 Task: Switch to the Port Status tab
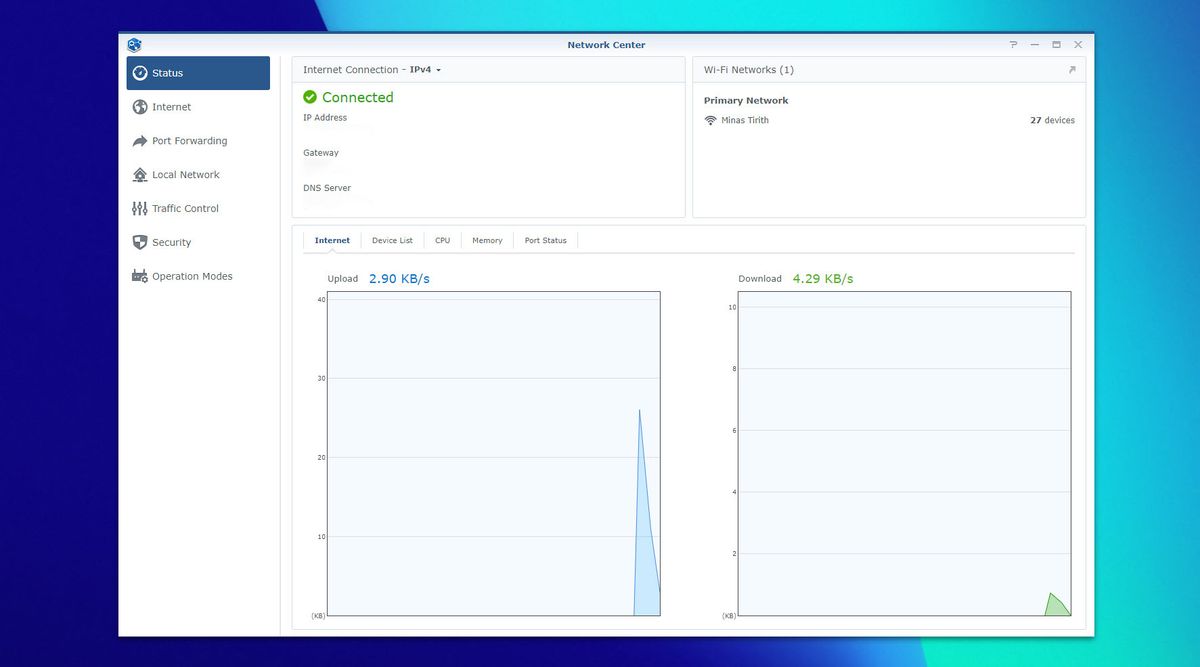pyautogui.click(x=546, y=241)
